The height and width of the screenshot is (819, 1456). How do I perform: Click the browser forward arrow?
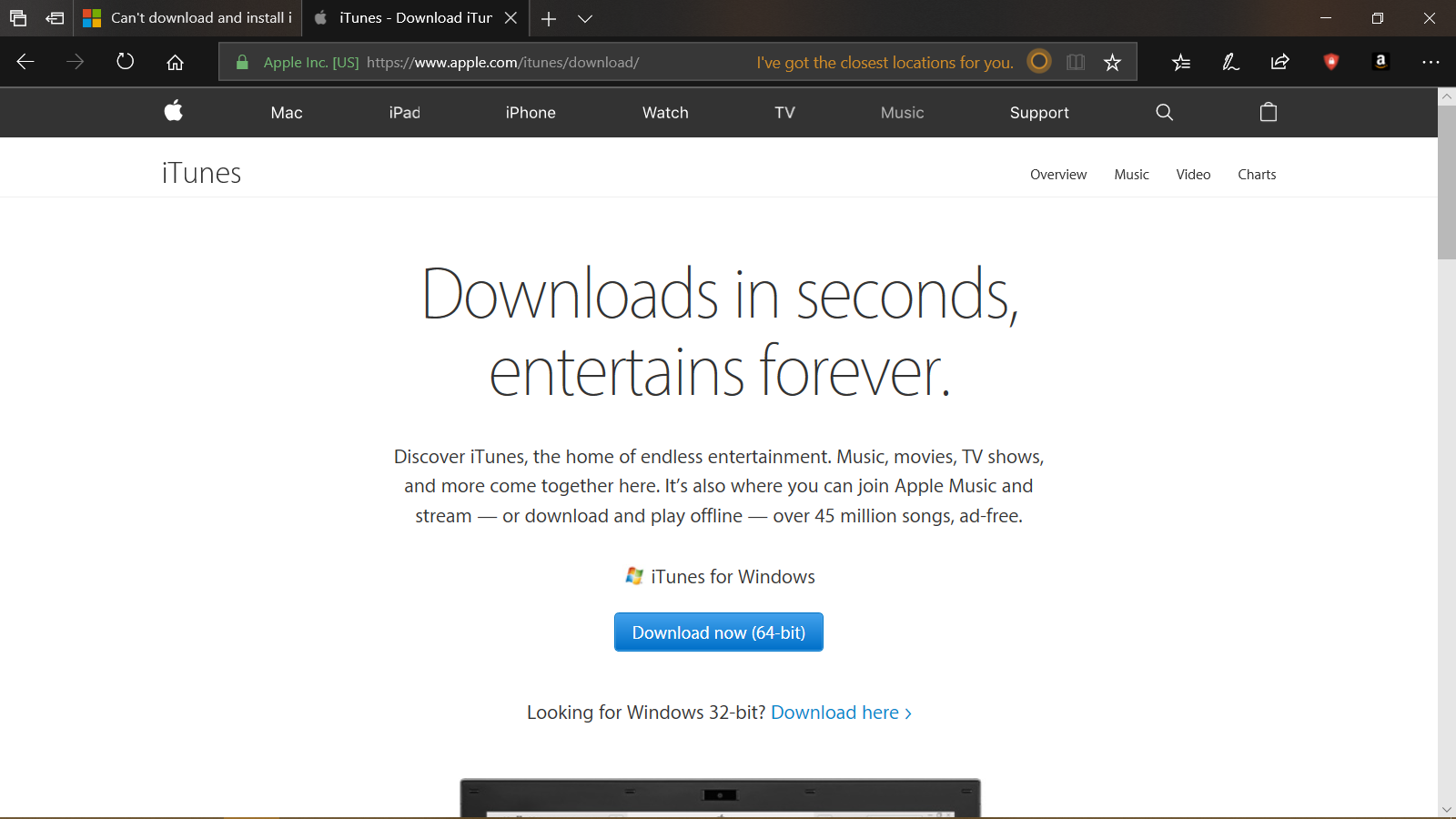click(x=76, y=62)
